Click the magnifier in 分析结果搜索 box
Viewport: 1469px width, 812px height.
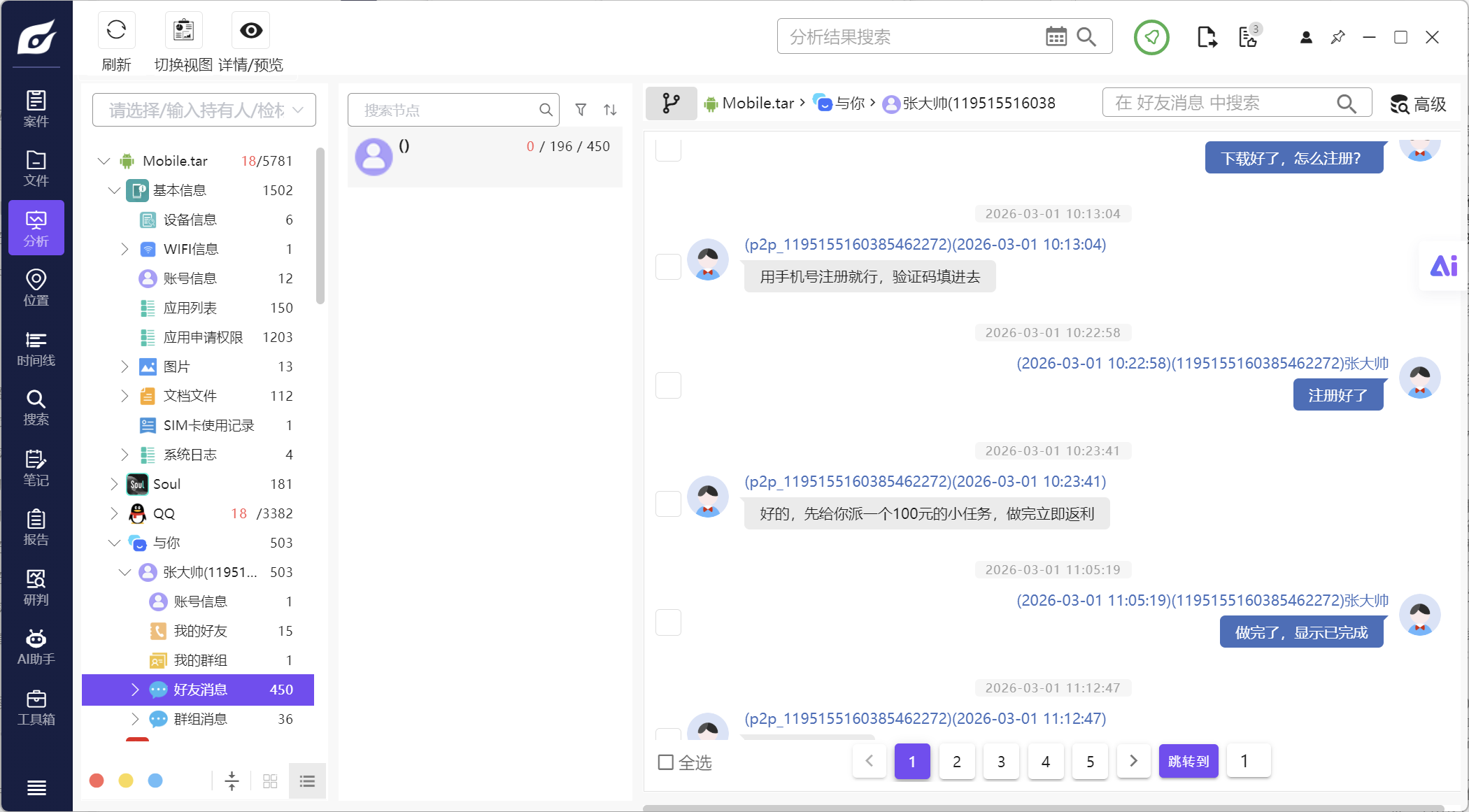tap(1086, 36)
